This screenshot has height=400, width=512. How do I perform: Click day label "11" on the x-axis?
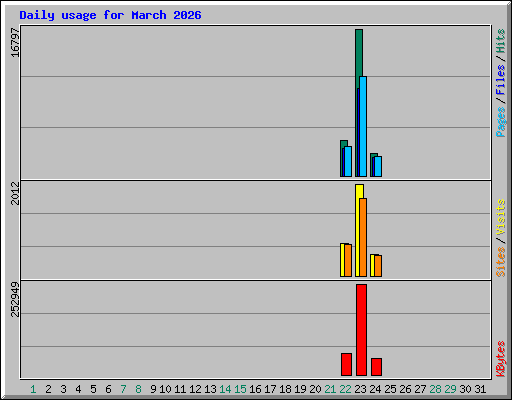click(180, 389)
